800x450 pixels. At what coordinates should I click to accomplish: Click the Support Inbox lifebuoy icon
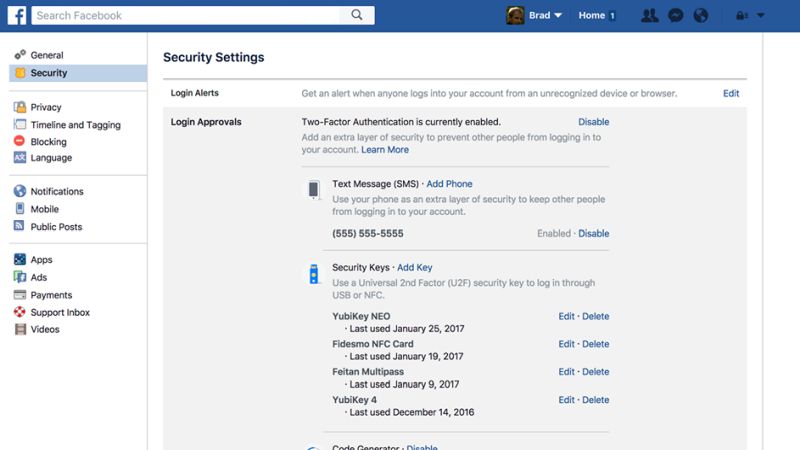(19, 311)
